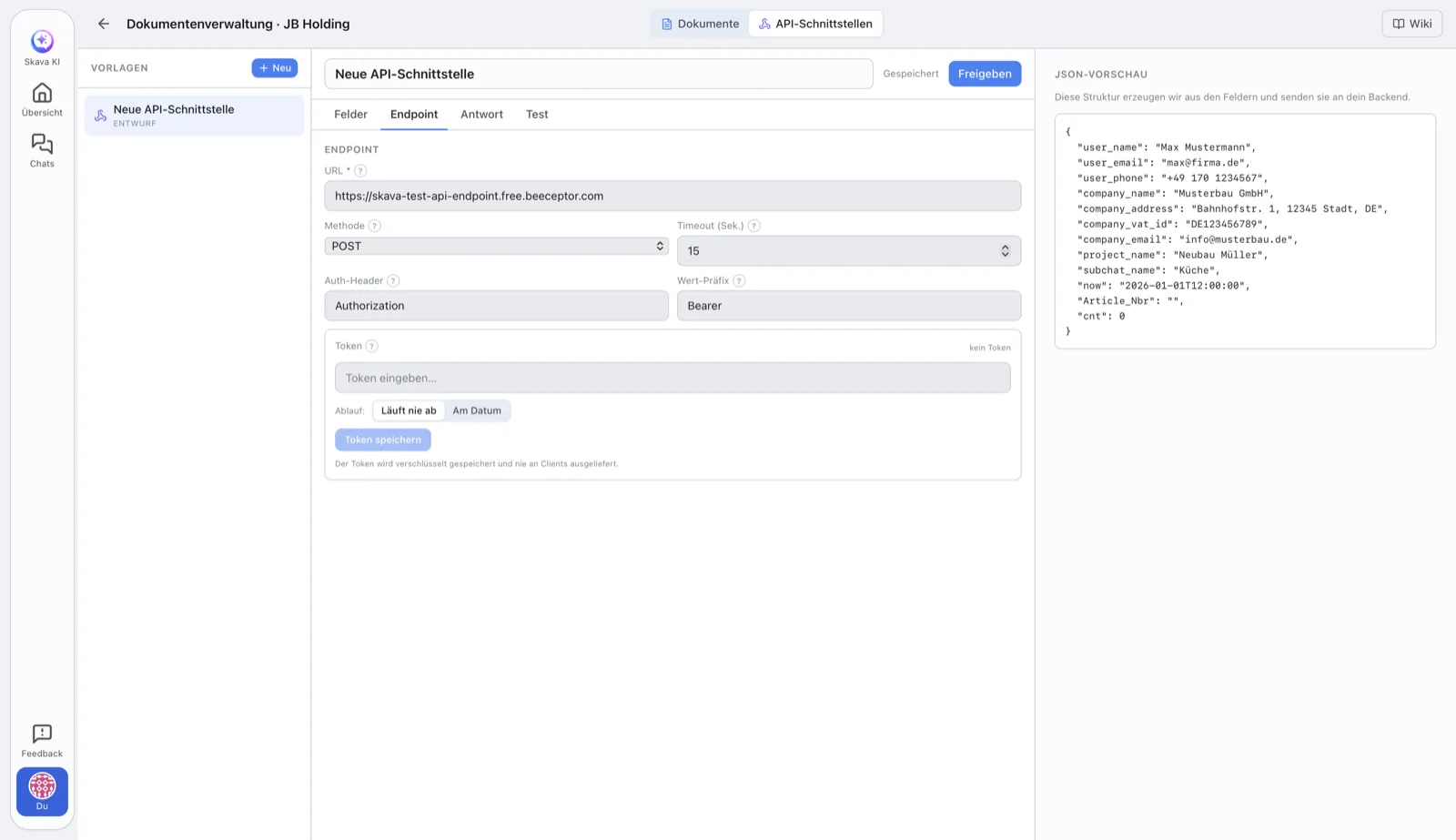Edit the 'Neue API-Schnittstelle' title field
Image resolution: width=1456 pixels, height=840 pixels.
pos(599,74)
